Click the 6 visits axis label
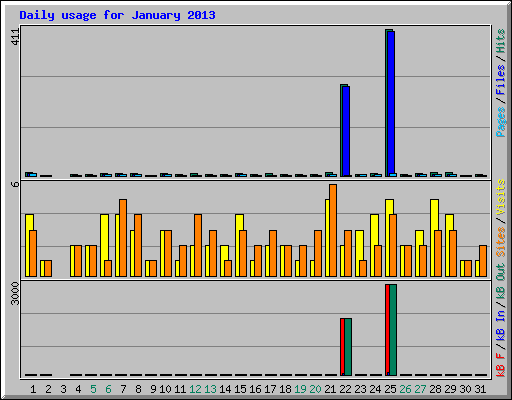 tap(15, 184)
